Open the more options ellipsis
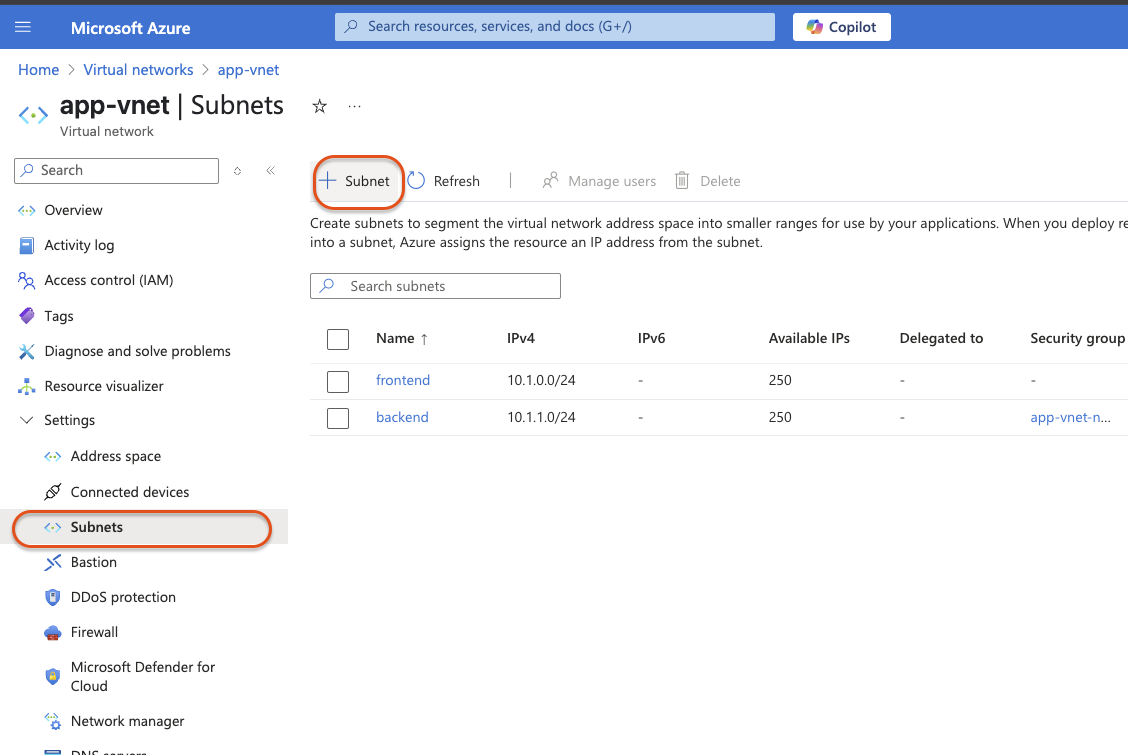Image resolution: width=1128 pixels, height=755 pixels. [355, 106]
